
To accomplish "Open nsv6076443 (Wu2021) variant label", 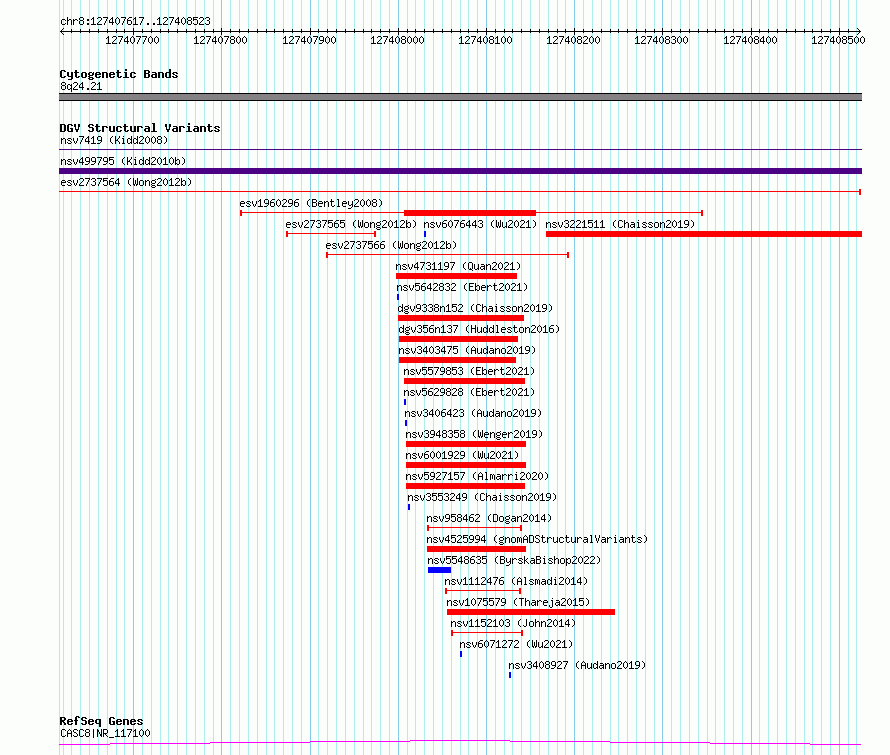I will click(x=480, y=224).
